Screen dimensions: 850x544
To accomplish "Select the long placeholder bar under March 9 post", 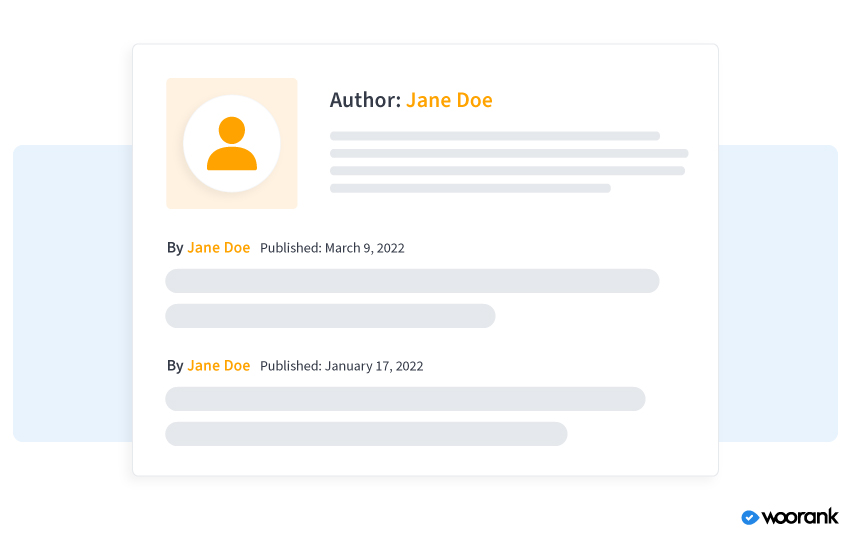I will (412, 281).
